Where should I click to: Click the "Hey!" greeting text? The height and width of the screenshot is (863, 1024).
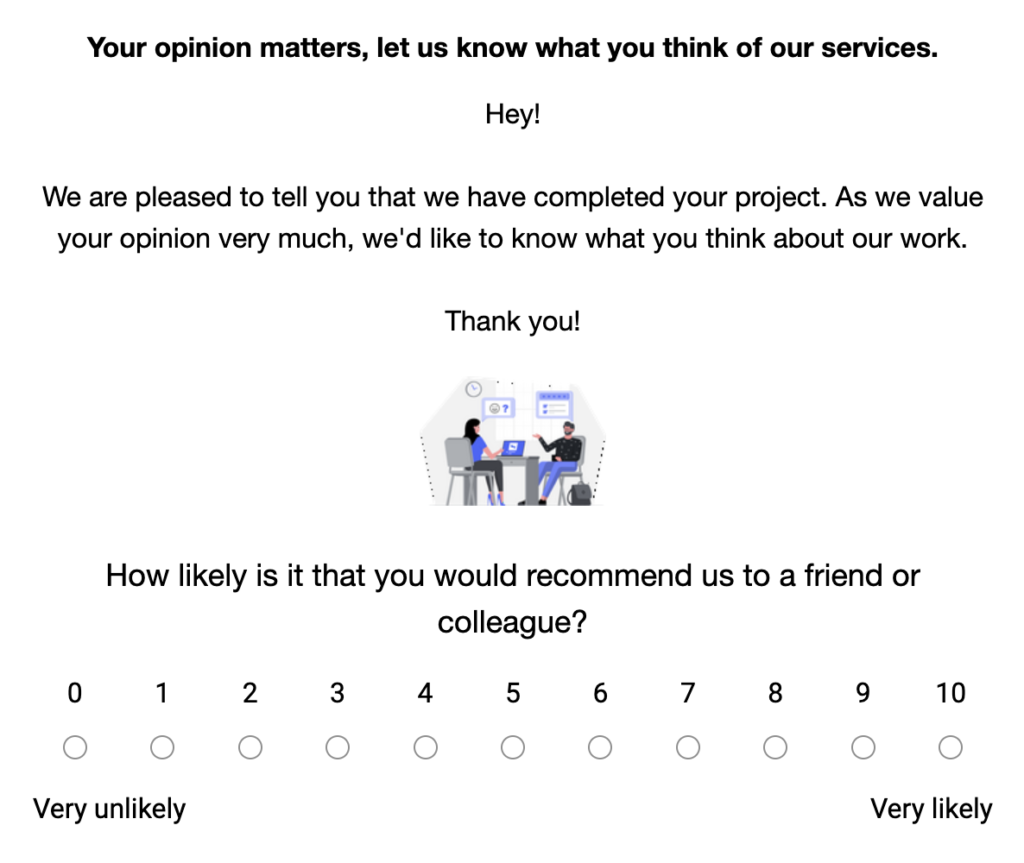[512, 114]
